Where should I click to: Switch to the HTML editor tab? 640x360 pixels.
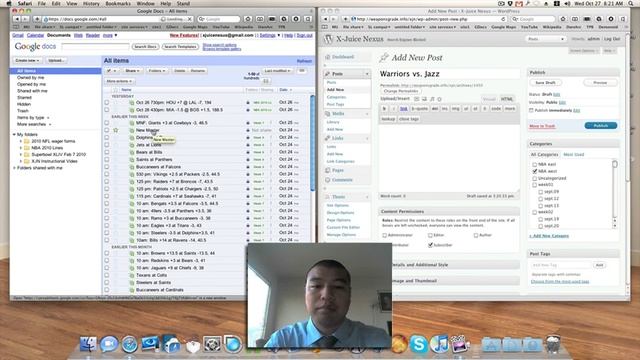click(507, 99)
